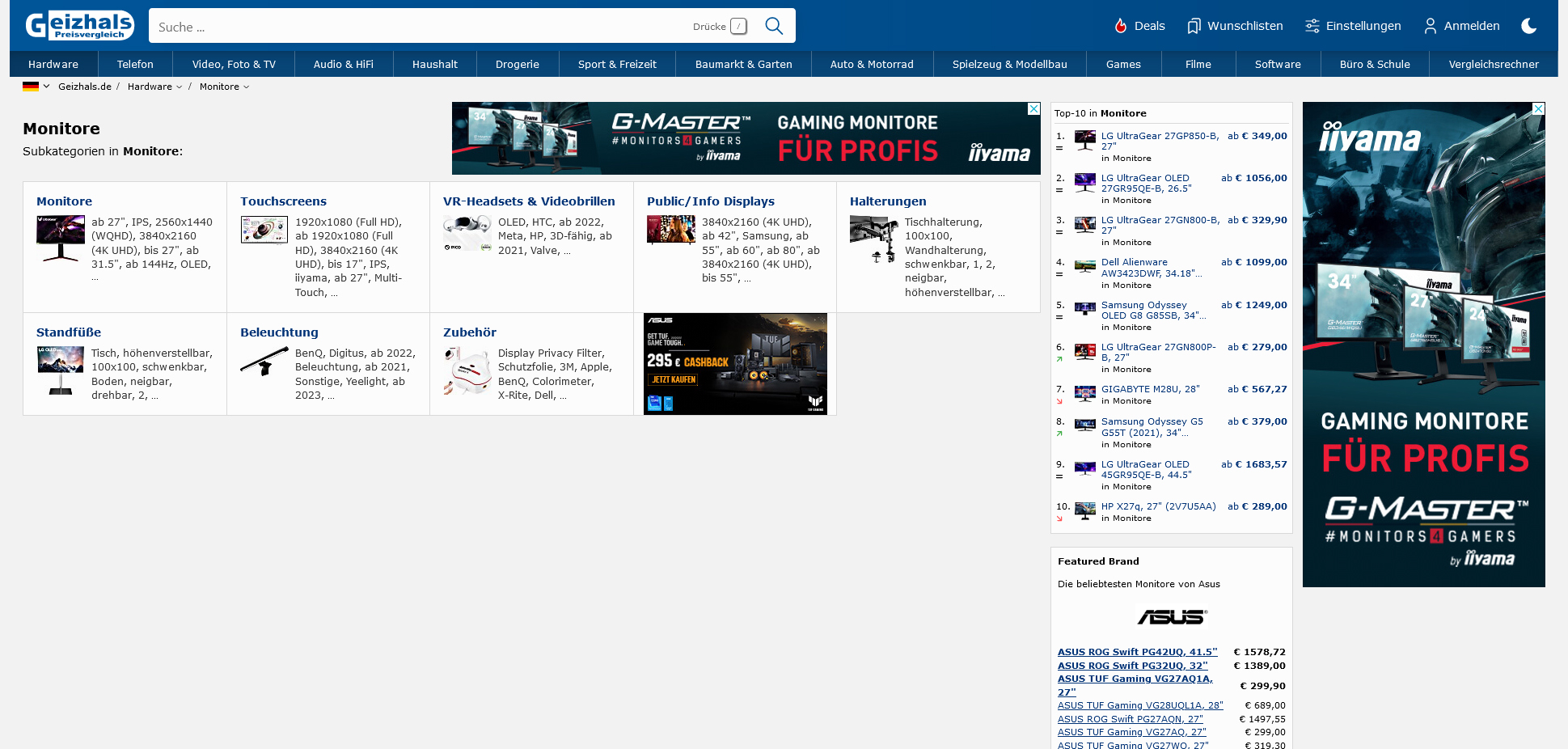The width and height of the screenshot is (1568, 749).
Task: Click the Anmelden user icon
Action: pyautogui.click(x=1430, y=26)
